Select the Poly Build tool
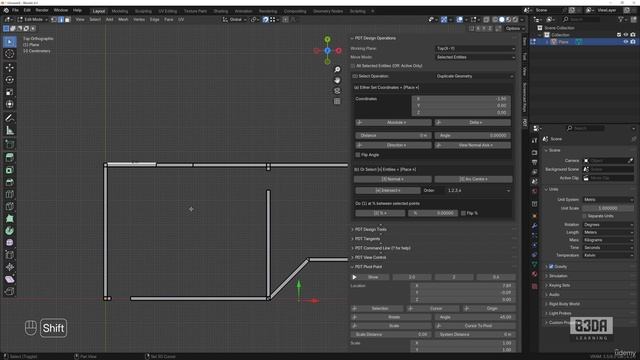 9,219
